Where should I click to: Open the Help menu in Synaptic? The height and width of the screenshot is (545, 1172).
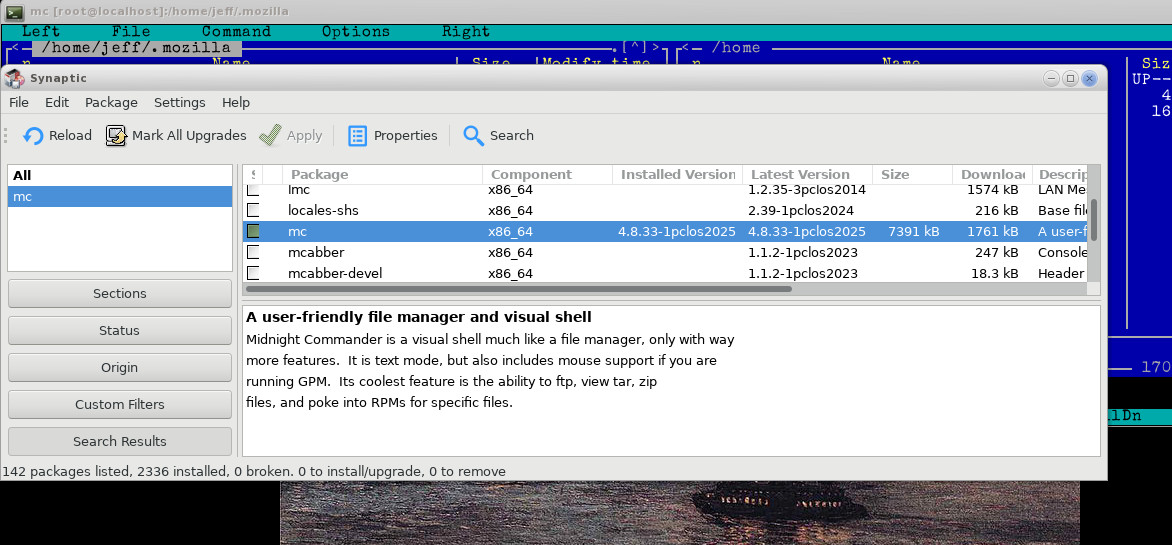(x=236, y=102)
